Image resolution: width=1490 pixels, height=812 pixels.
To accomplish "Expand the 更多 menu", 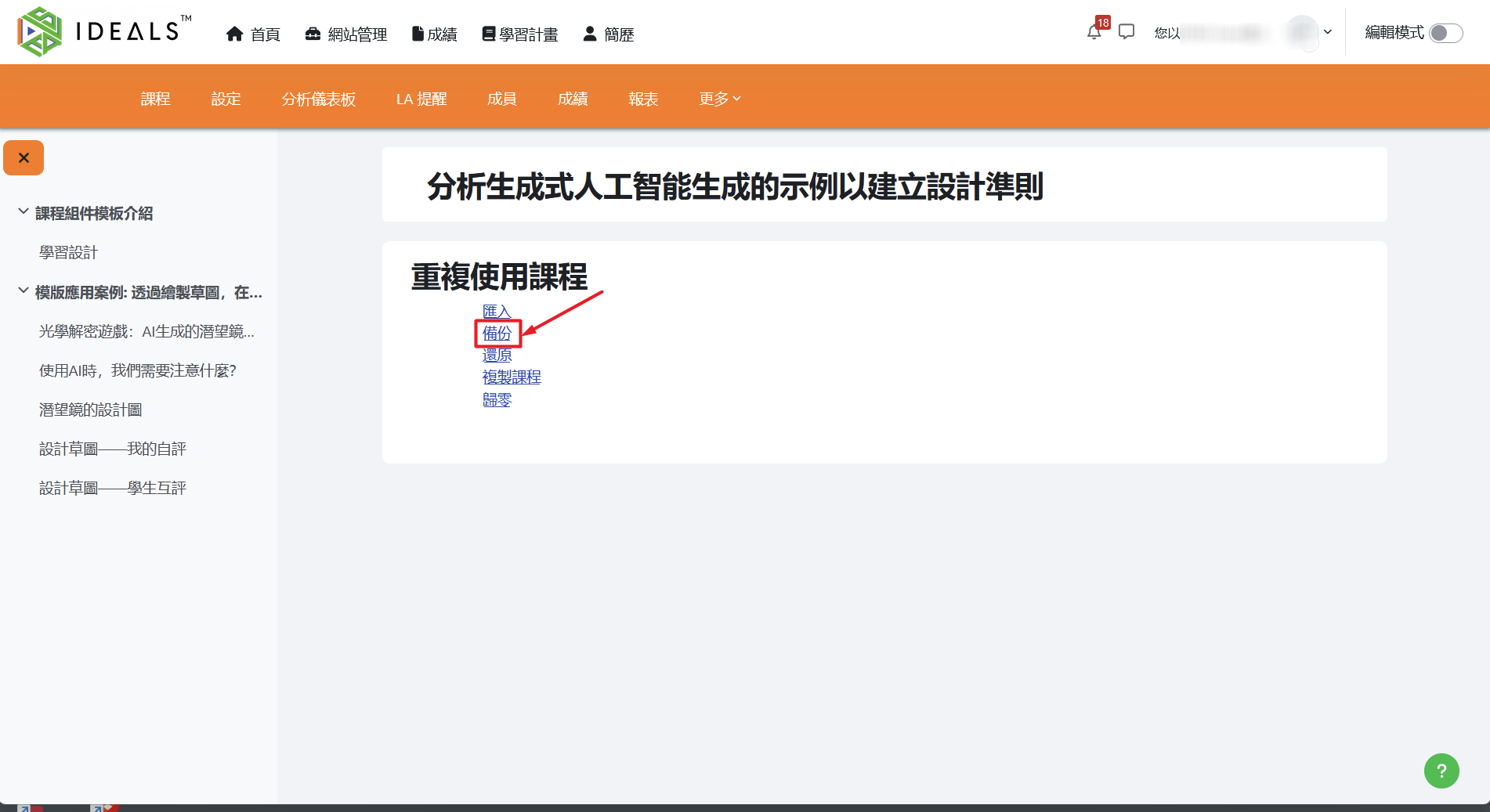I will tap(720, 99).
